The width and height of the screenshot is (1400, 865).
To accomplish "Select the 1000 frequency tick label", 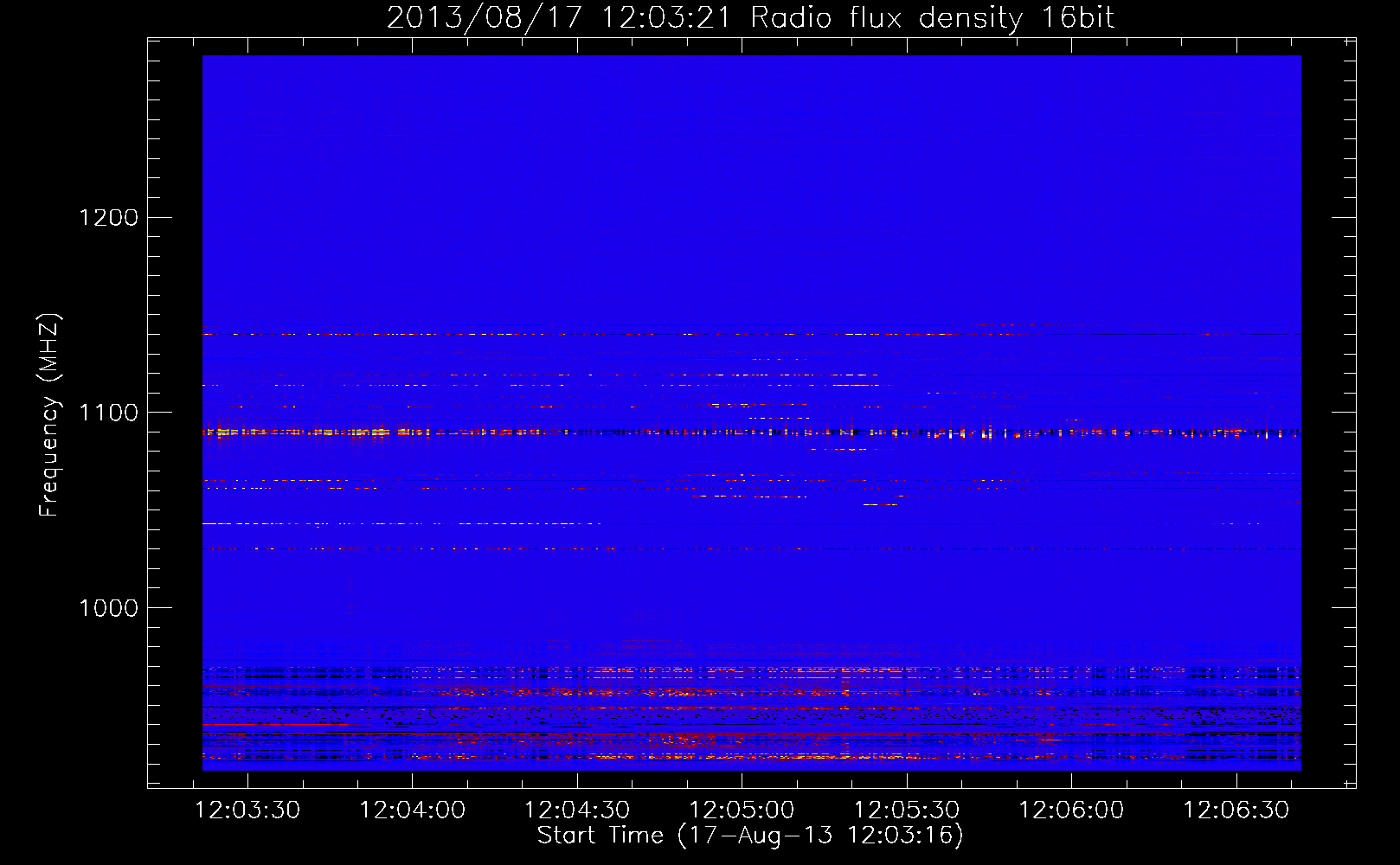I will [x=109, y=608].
